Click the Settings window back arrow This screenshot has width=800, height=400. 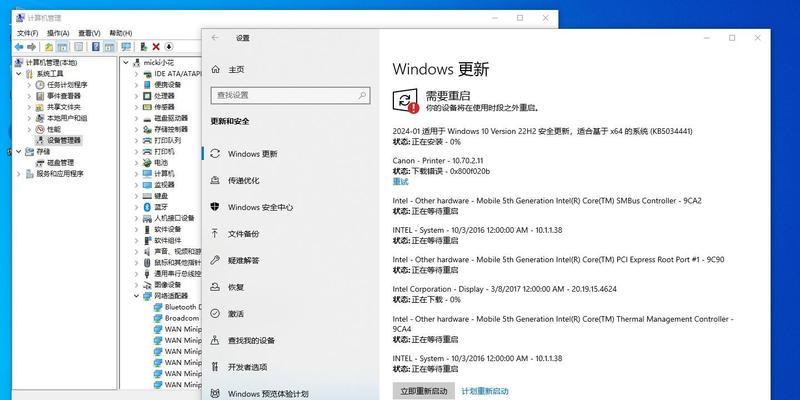[x=215, y=38]
